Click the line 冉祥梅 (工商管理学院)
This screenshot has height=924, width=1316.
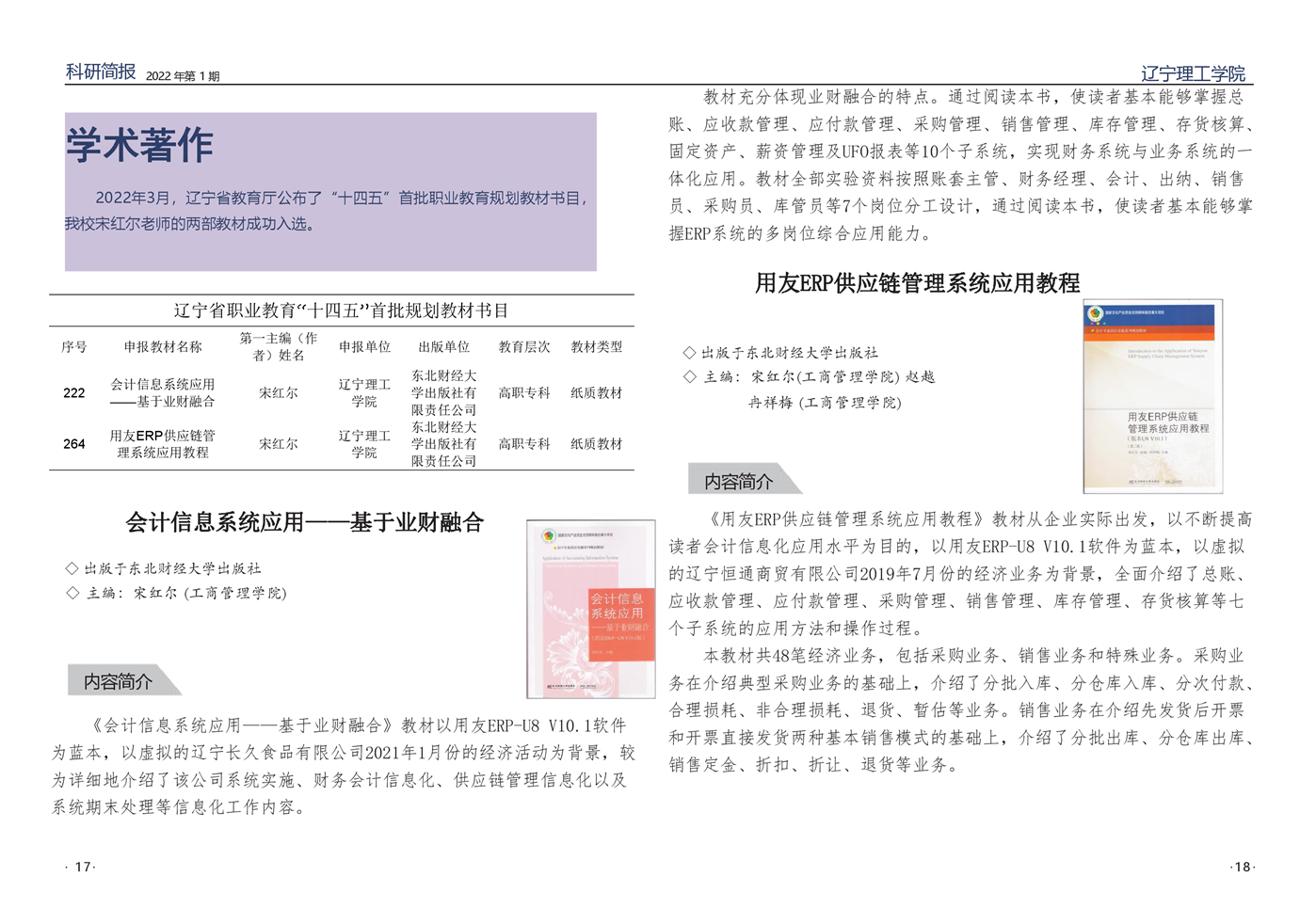coord(825,403)
